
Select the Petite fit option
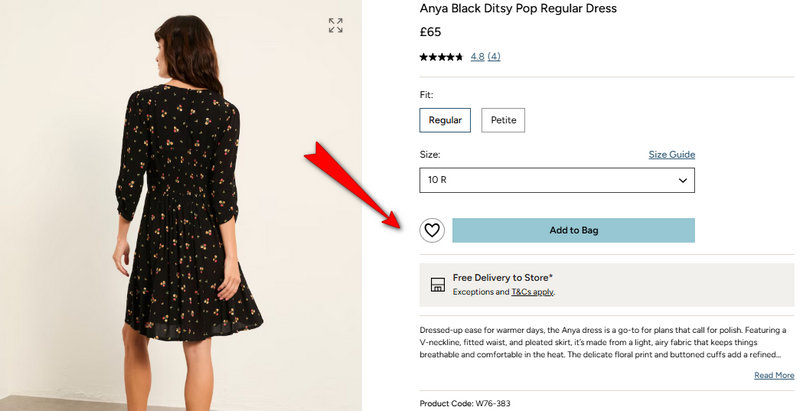click(x=503, y=120)
